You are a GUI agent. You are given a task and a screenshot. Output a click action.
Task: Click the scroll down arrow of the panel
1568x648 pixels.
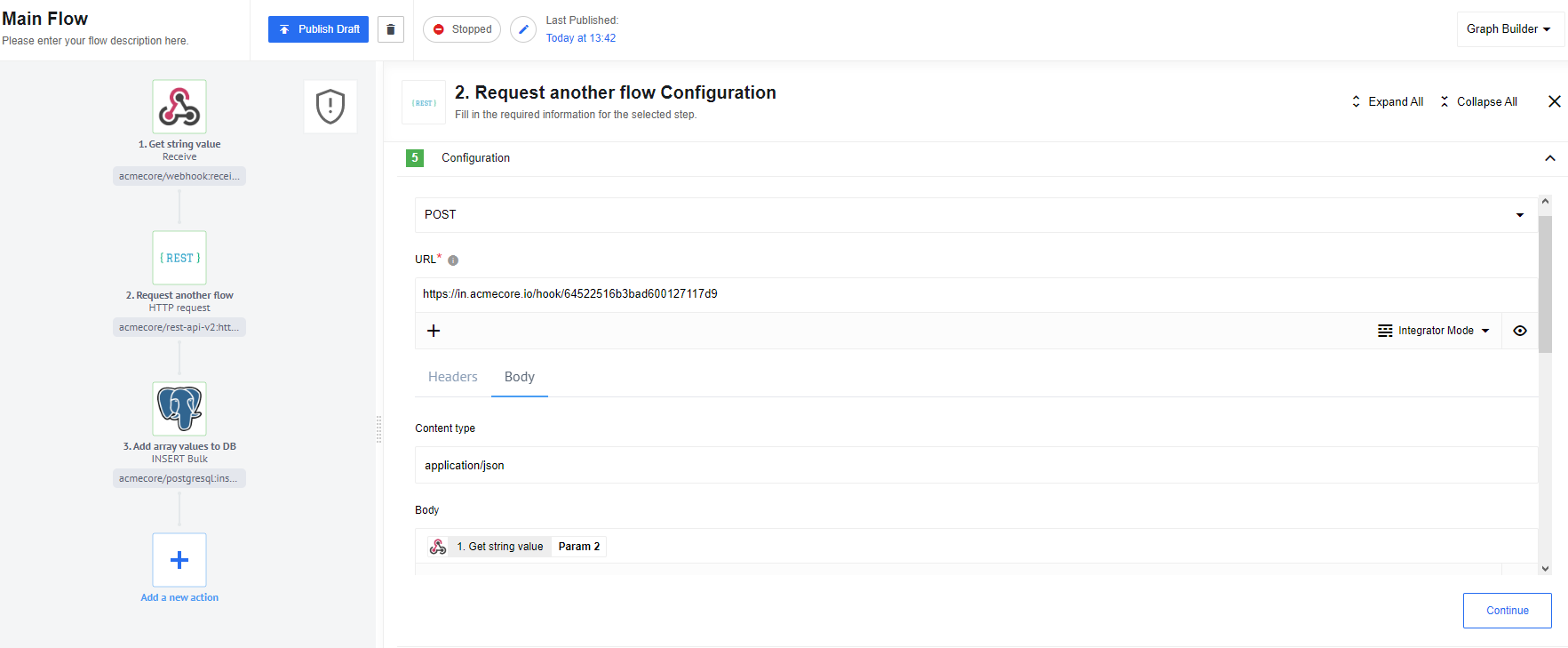click(1545, 568)
